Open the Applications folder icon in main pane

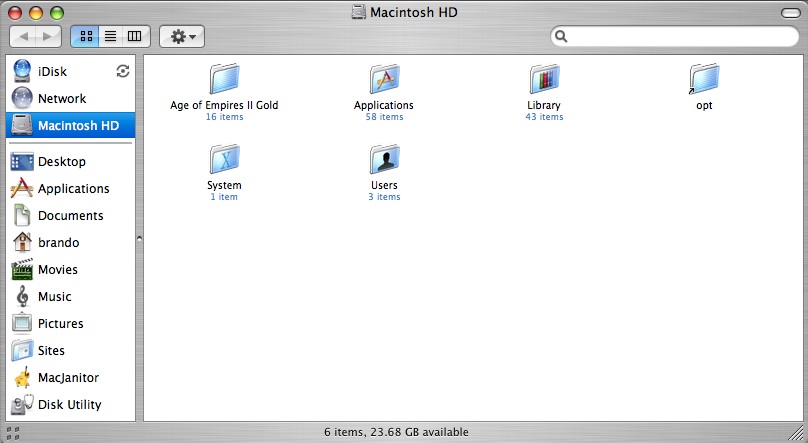point(384,79)
